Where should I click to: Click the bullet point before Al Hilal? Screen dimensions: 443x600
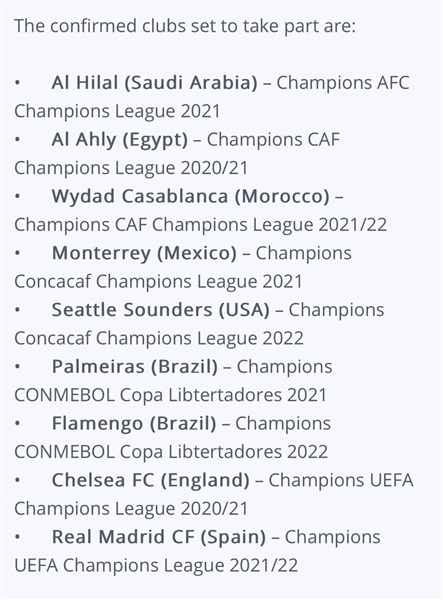(x=17, y=83)
